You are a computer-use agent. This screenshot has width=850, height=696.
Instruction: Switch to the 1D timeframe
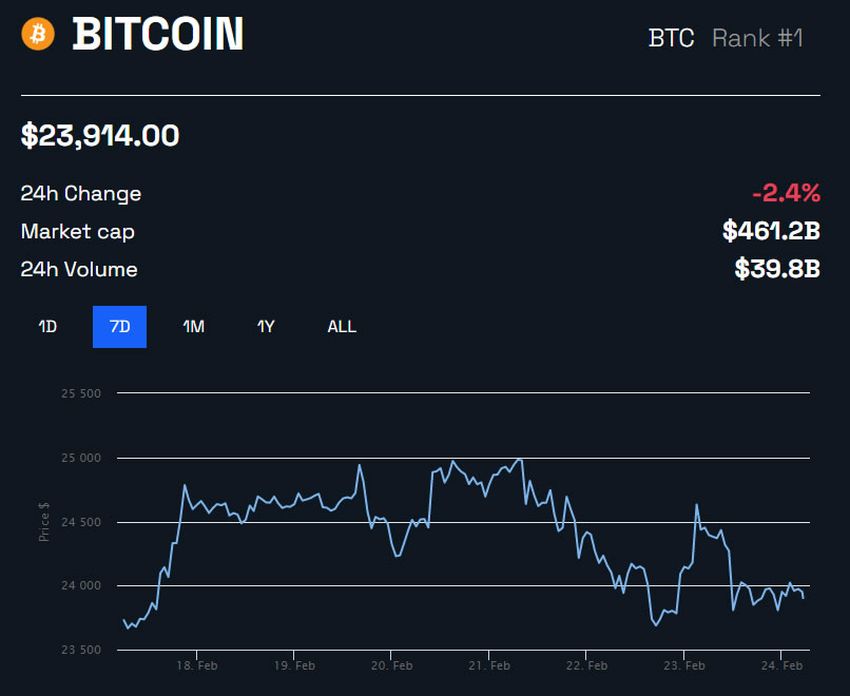point(46,326)
